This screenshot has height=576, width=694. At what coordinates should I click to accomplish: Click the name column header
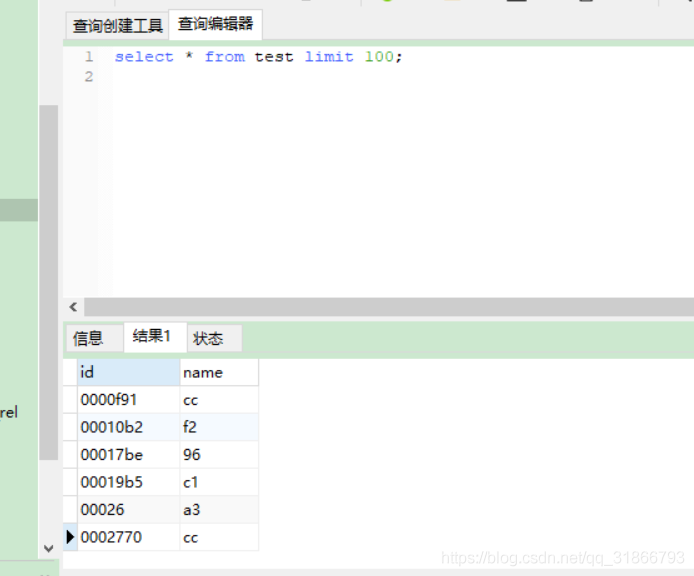click(x=219, y=372)
